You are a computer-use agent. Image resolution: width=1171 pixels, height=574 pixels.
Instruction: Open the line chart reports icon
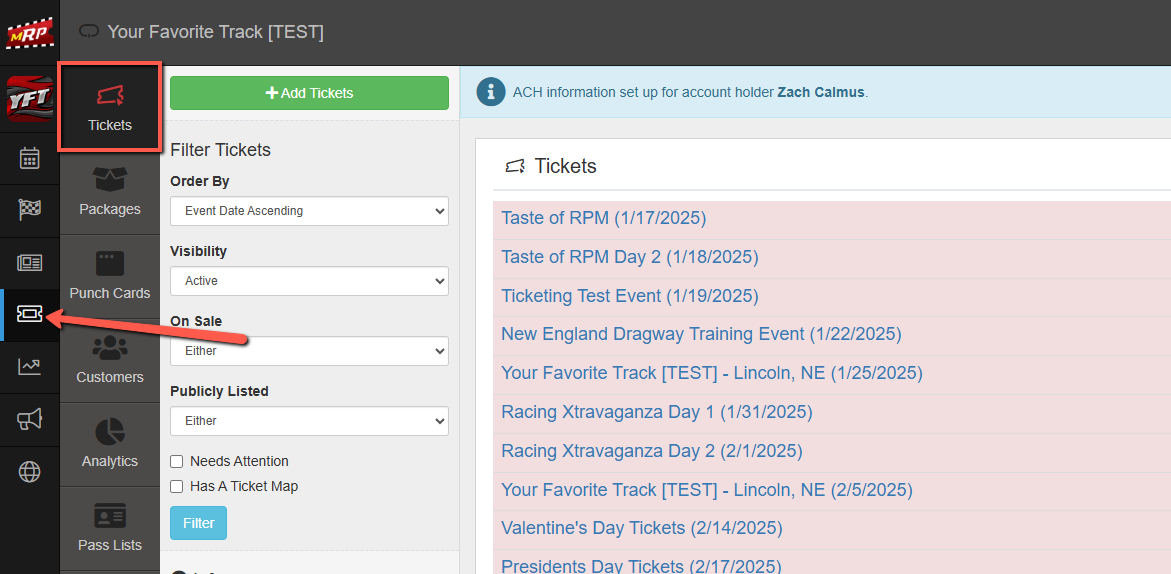coord(30,366)
